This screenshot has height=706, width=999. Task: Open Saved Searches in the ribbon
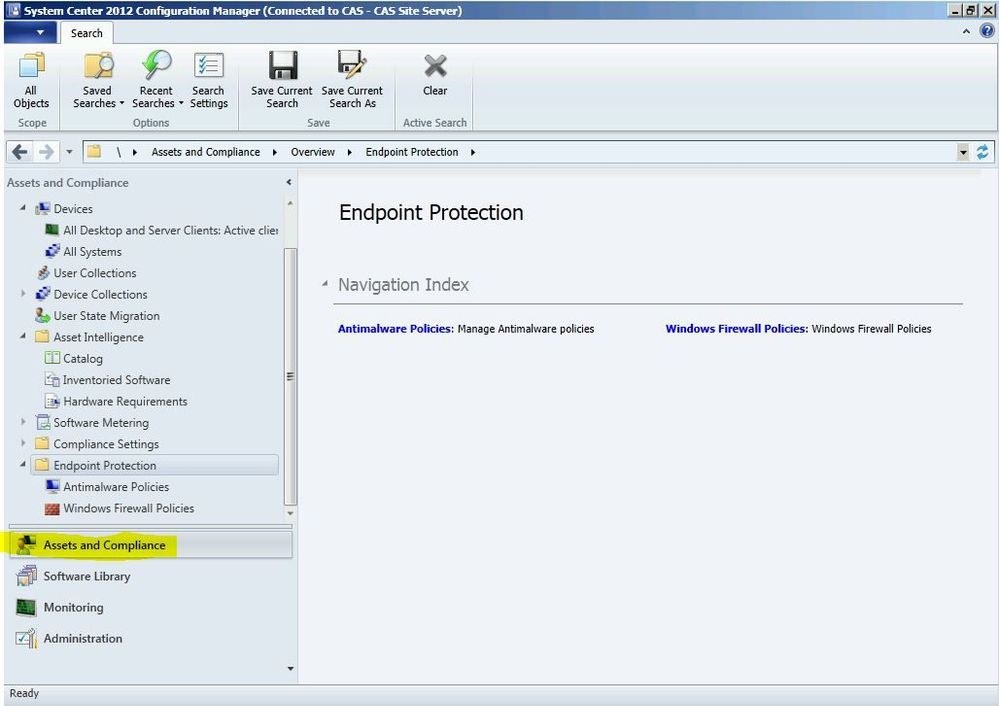pyautogui.click(x=97, y=80)
